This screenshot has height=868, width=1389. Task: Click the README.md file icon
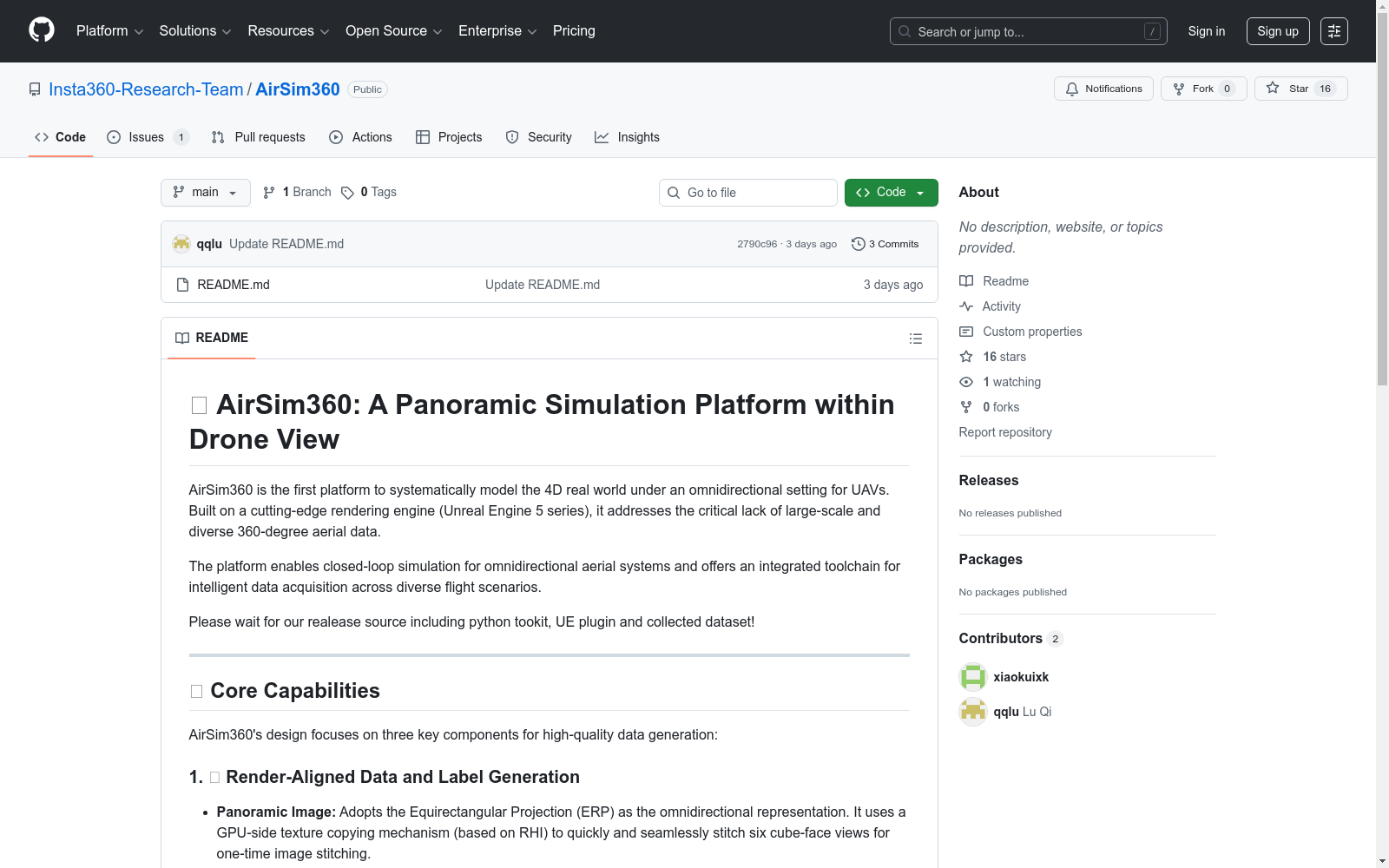182,285
